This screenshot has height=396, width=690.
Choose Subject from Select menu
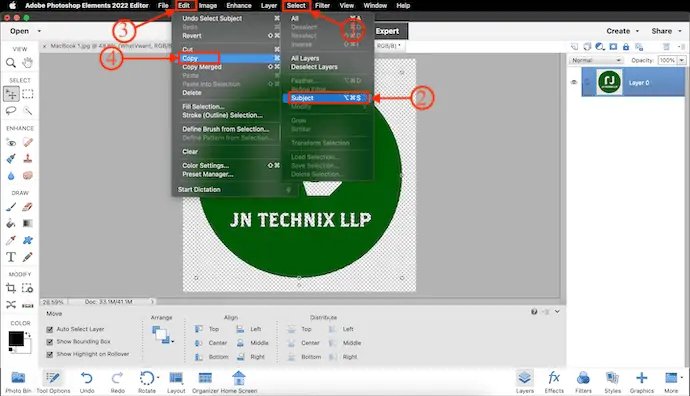(x=327, y=98)
